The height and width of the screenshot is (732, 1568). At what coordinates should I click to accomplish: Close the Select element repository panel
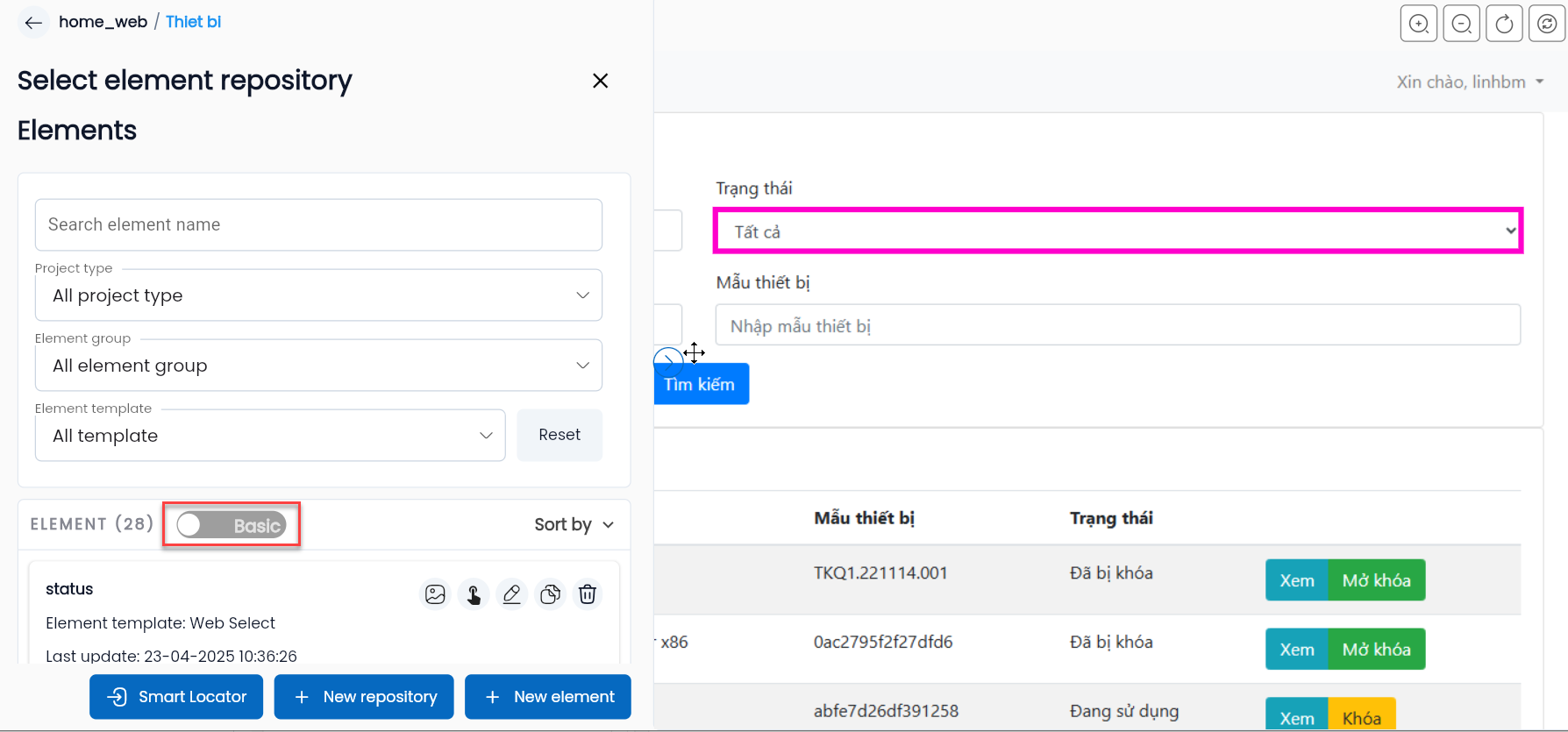(x=600, y=81)
